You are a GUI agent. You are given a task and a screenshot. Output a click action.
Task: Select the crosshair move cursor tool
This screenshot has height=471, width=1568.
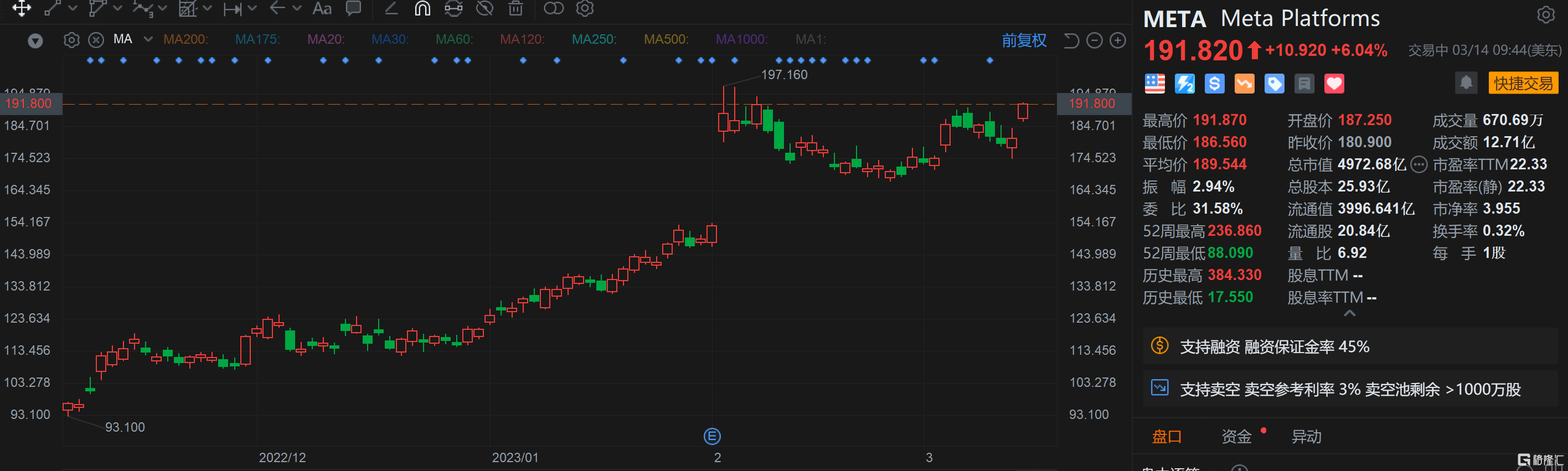pyautogui.click(x=22, y=8)
